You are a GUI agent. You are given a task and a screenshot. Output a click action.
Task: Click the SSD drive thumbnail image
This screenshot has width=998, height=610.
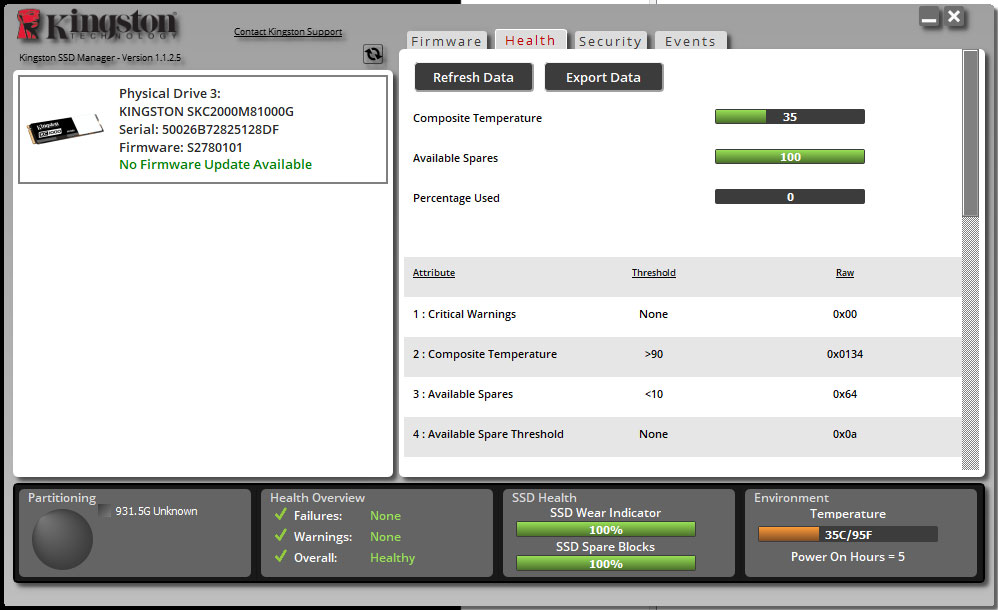(x=65, y=128)
